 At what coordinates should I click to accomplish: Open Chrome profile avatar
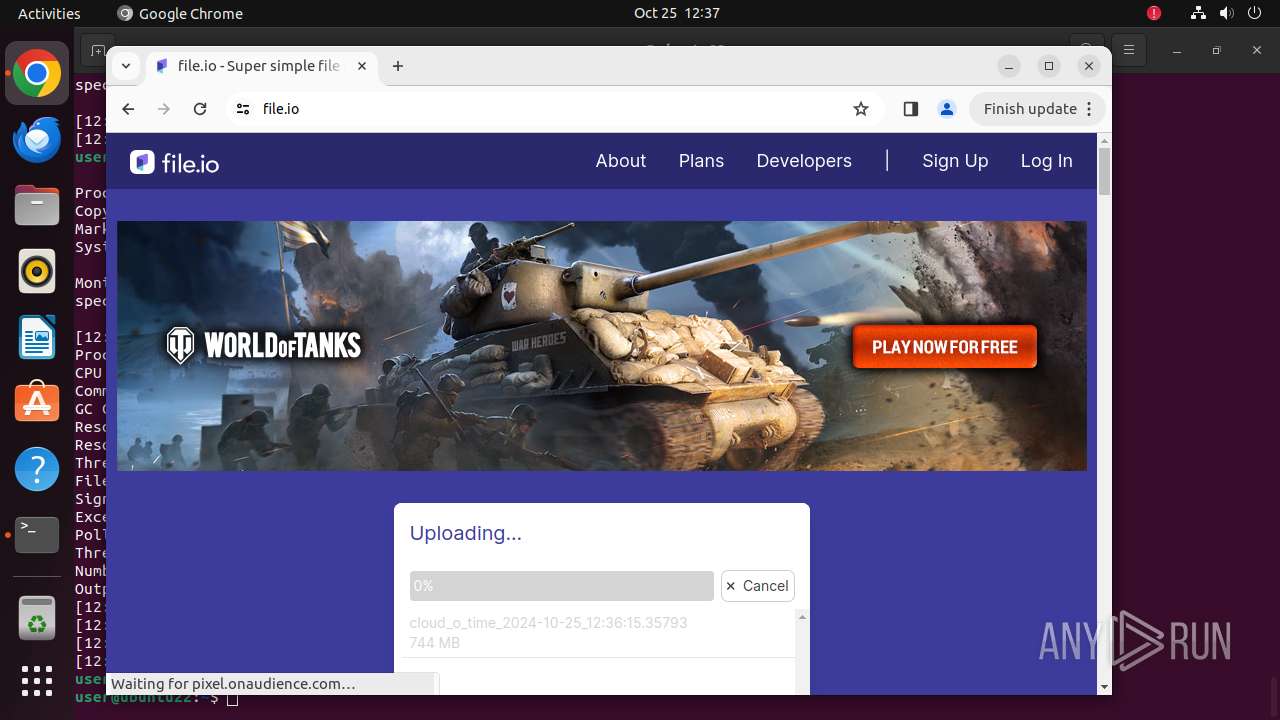947,109
